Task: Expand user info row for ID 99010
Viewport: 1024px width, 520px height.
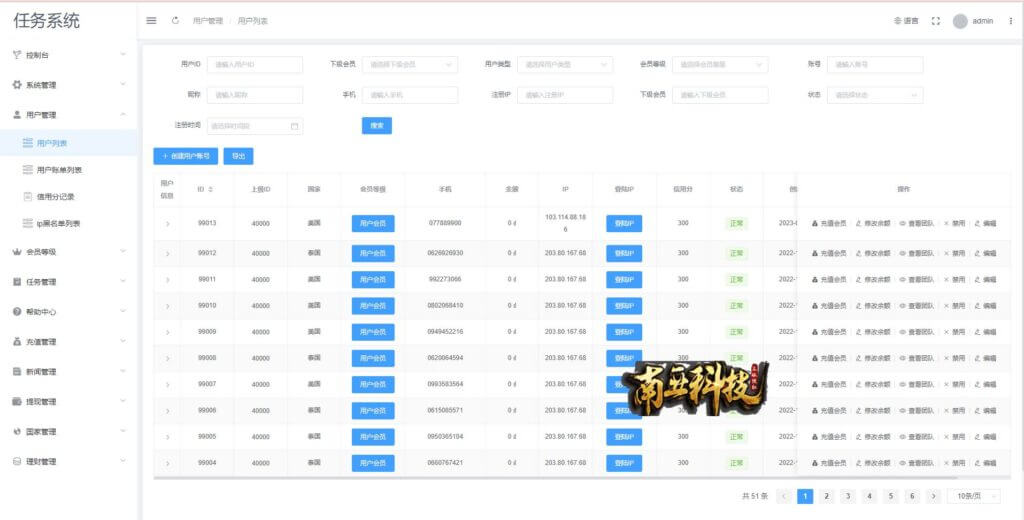Action: [167, 306]
